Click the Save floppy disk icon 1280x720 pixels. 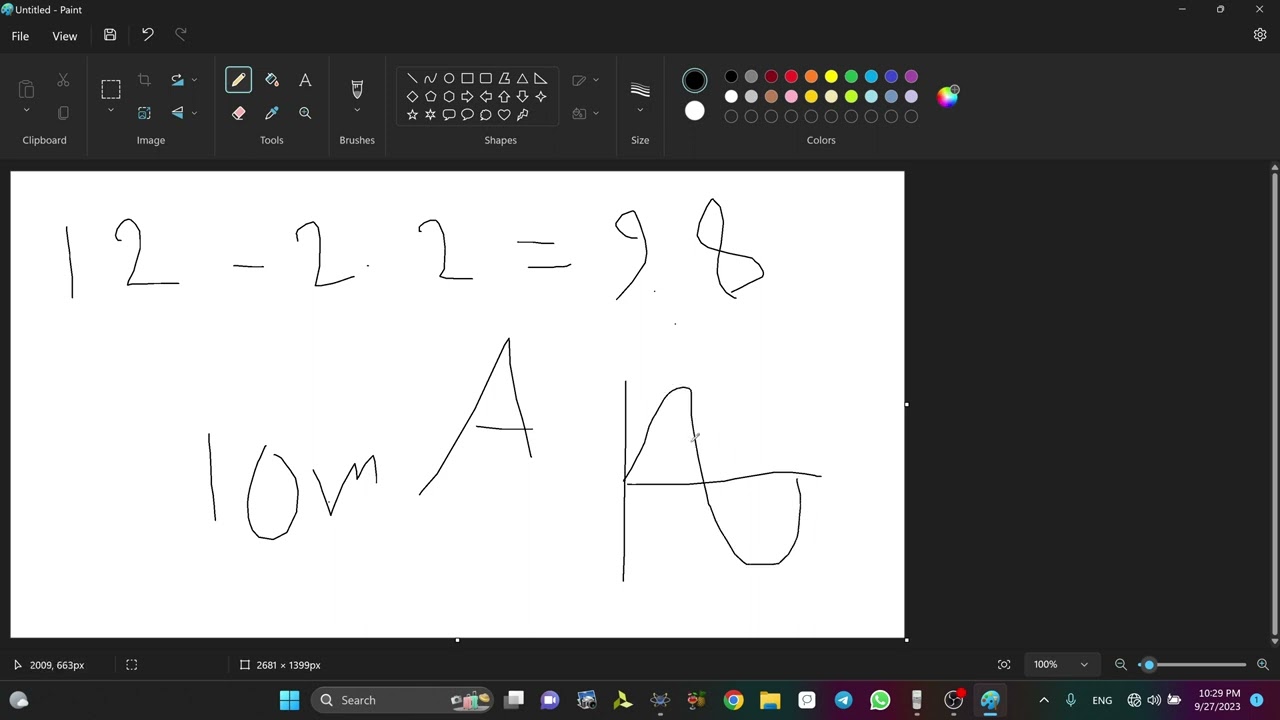coord(110,35)
